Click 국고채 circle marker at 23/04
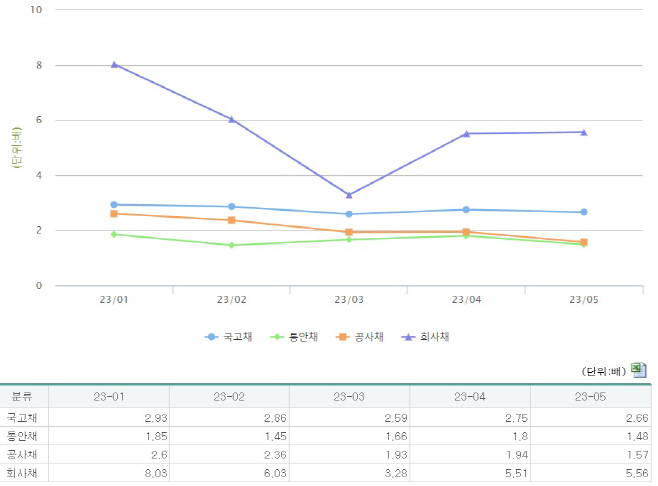Viewport: 658px width, 486px height. pyautogui.click(x=466, y=209)
